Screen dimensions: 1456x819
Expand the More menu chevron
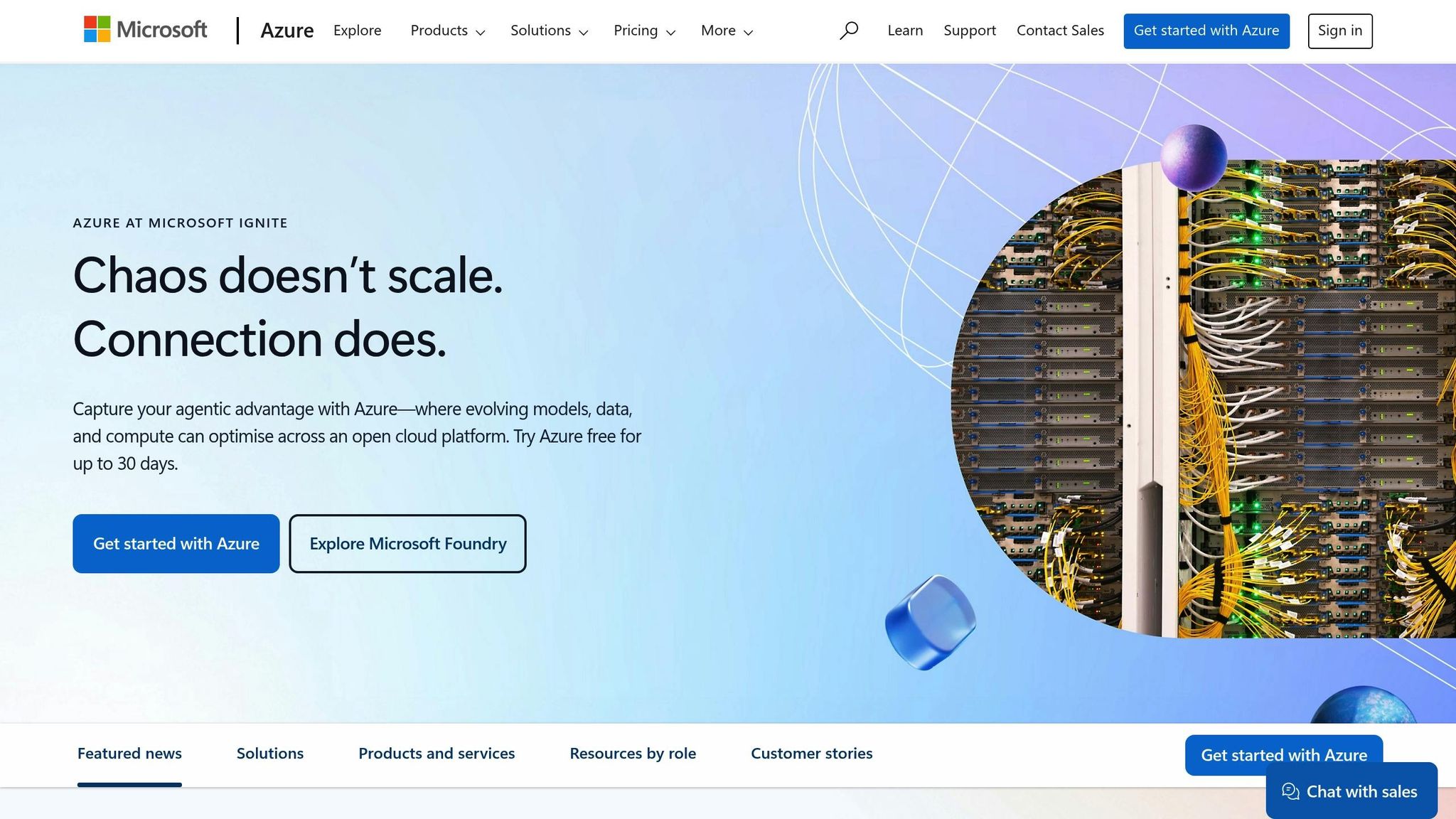coord(748,32)
